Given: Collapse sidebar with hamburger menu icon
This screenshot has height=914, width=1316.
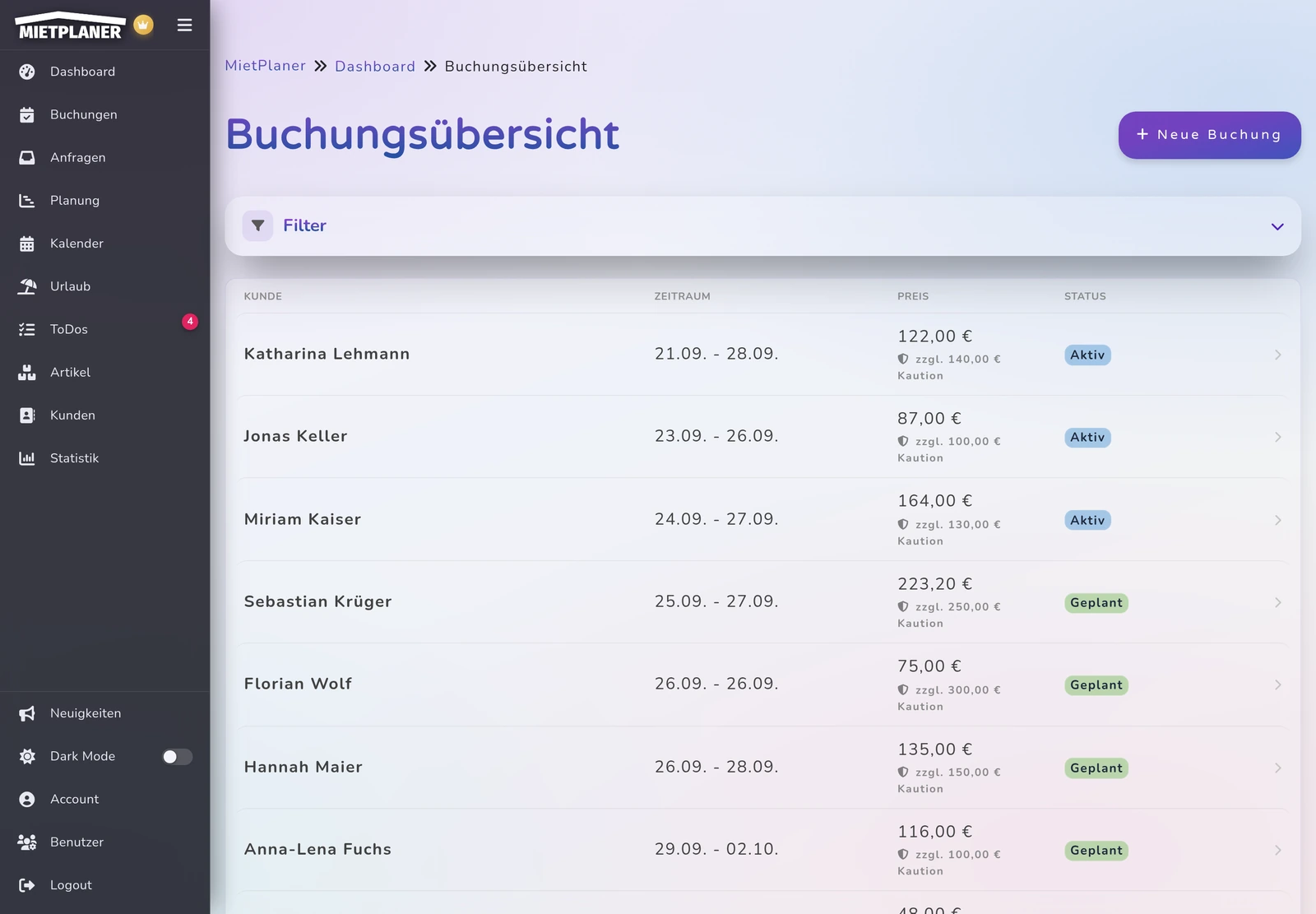Looking at the screenshot, I should [185, 25].
